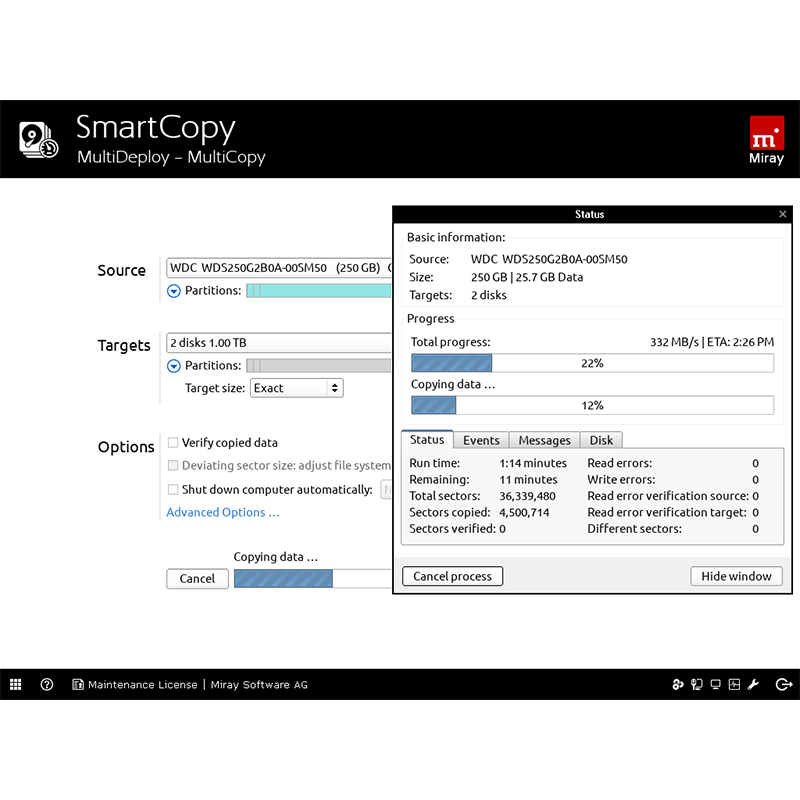Open the Targets 2 disks selector

(279, 343)
